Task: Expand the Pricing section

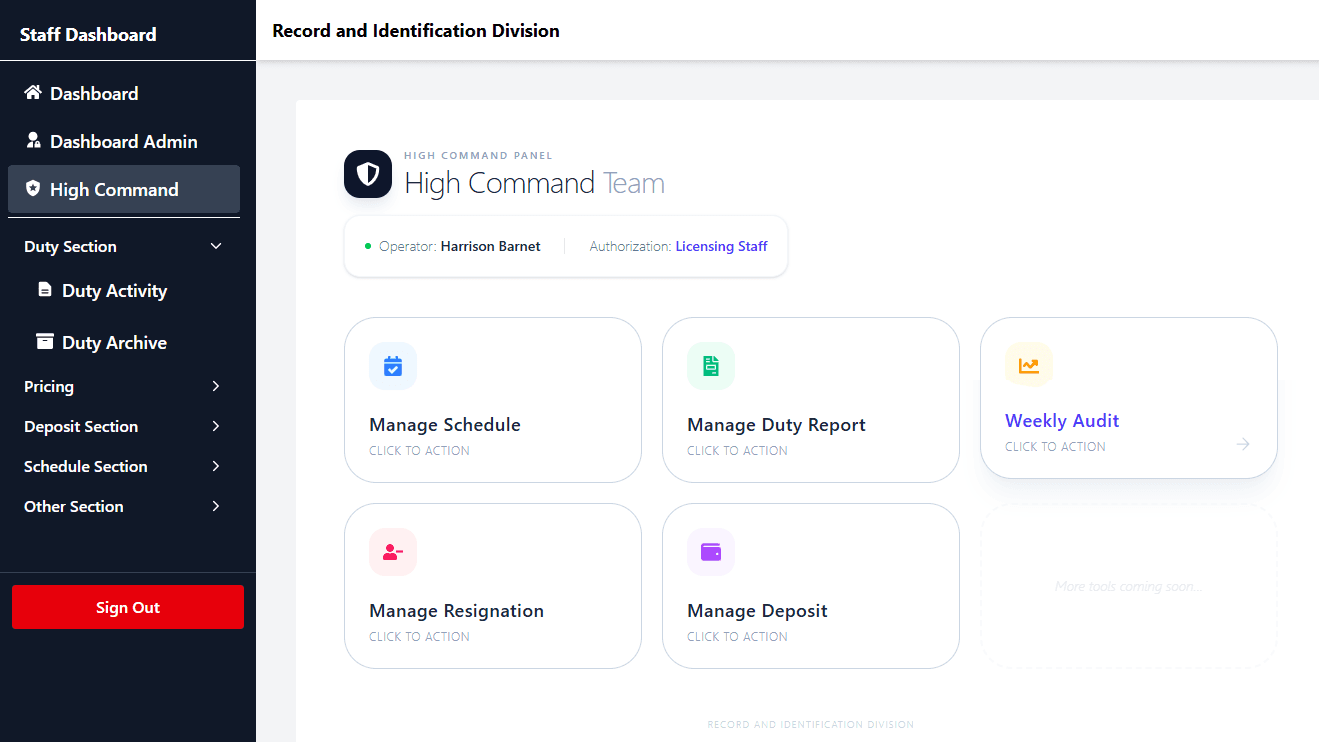Action: pyautogui.click(x=216, y=387)
